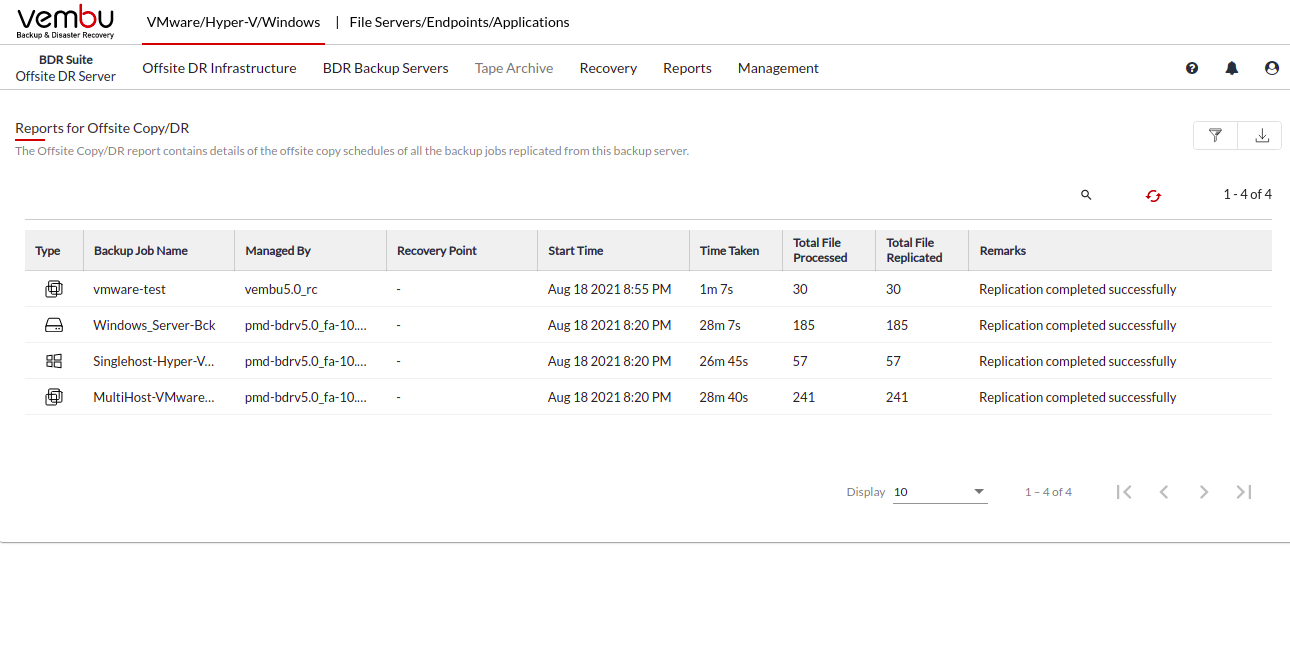Open BDR Backup Servers menu
Viewport: 1290px width, 663px height.
pos(385,68)
